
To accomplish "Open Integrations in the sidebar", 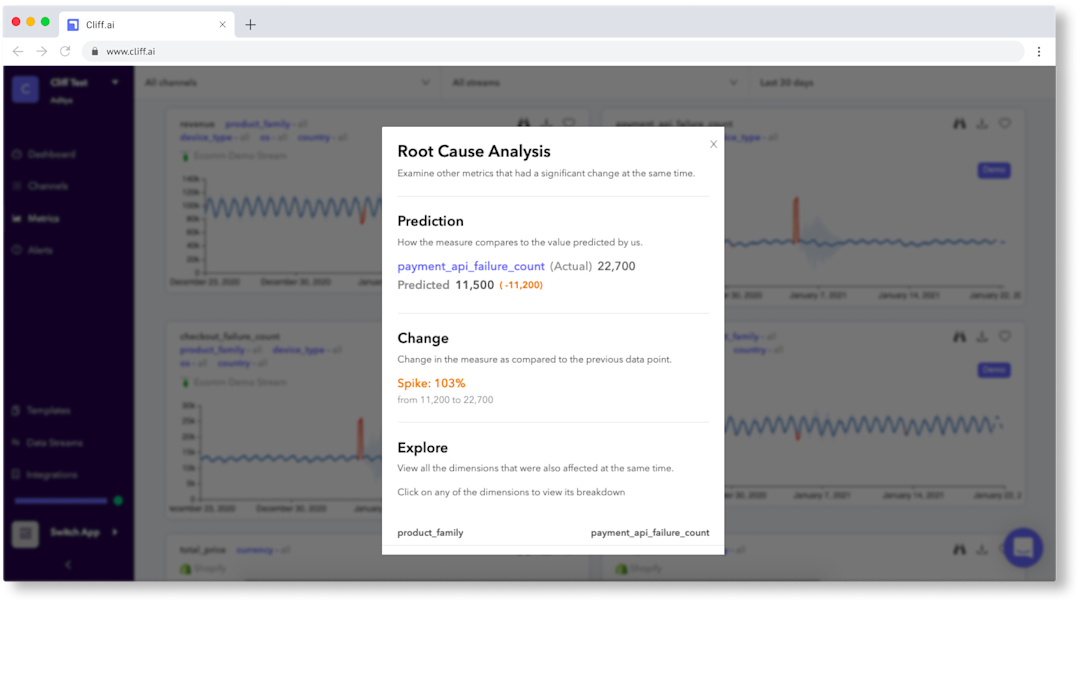I will pos(52,475).
